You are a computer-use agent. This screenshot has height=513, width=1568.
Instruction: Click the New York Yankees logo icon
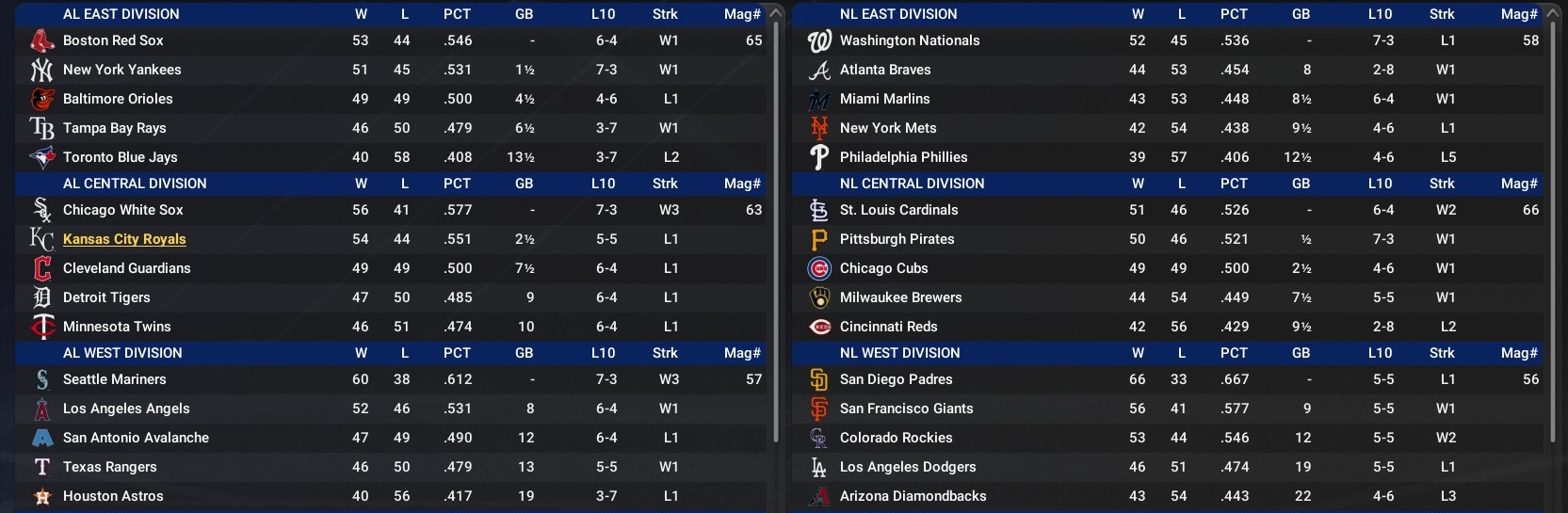pos(41,70)
